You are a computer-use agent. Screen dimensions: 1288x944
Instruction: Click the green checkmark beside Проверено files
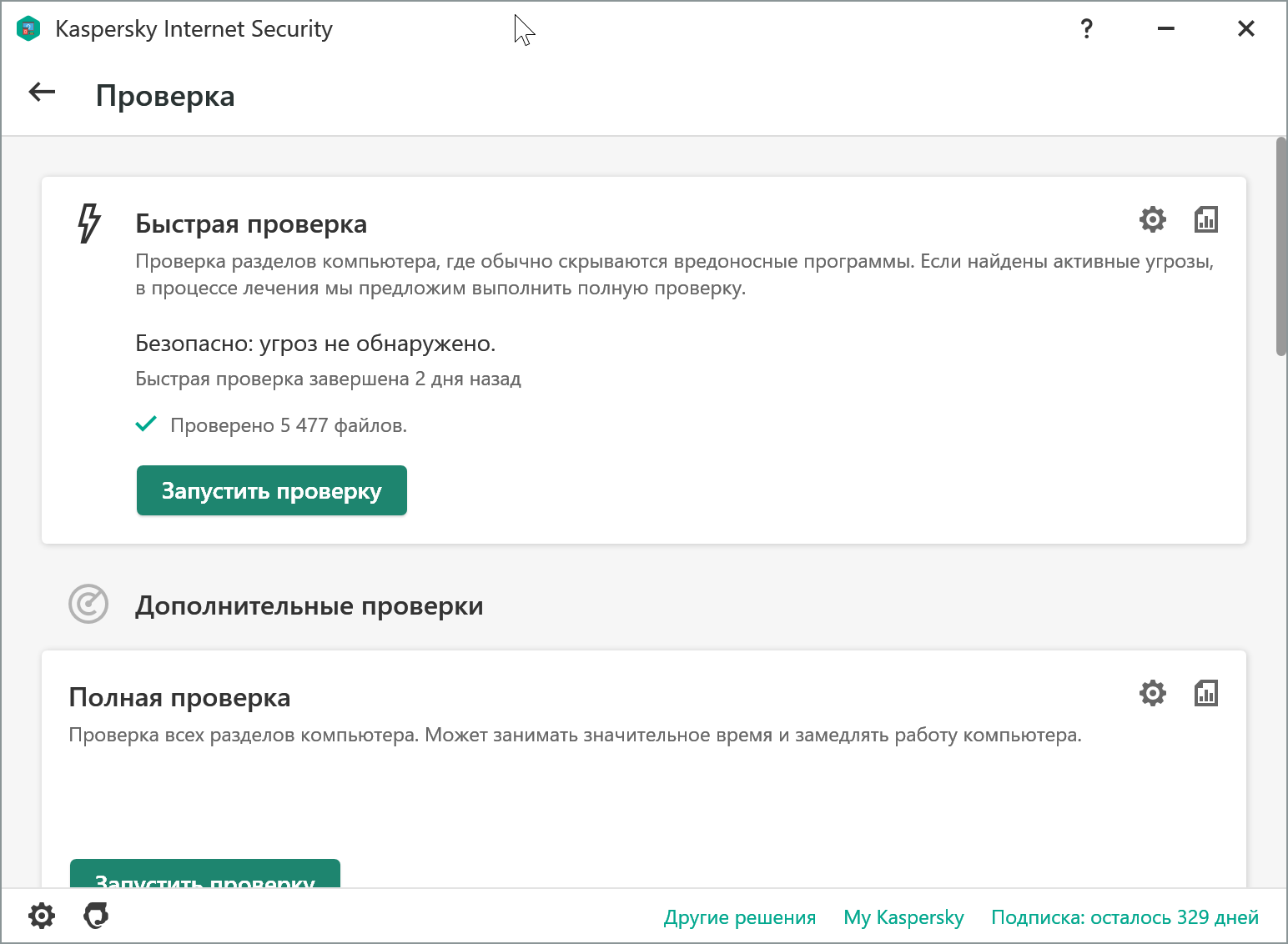tap(146, 424)
